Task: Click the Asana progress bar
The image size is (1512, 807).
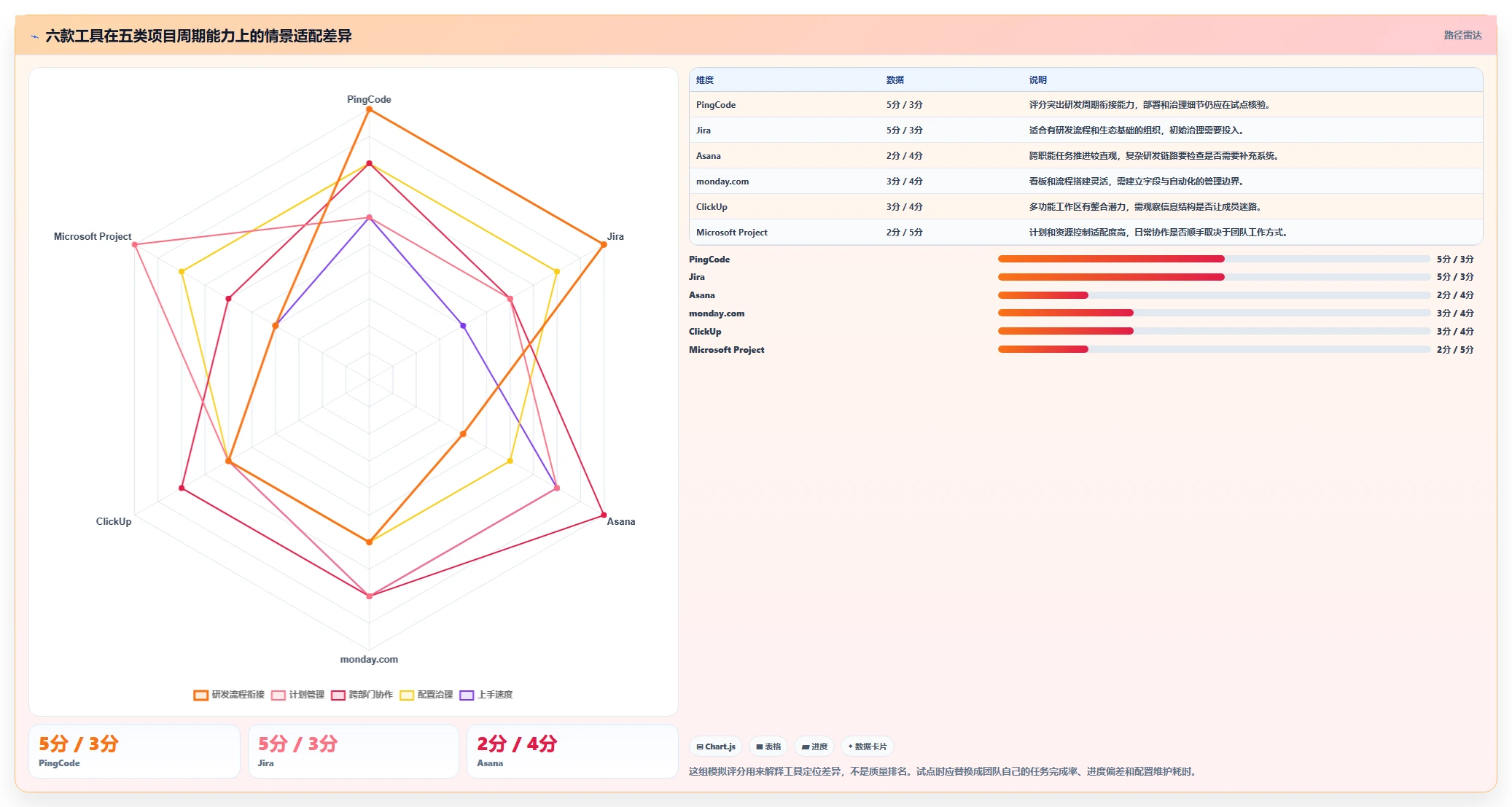Action: coord(1214,295)
